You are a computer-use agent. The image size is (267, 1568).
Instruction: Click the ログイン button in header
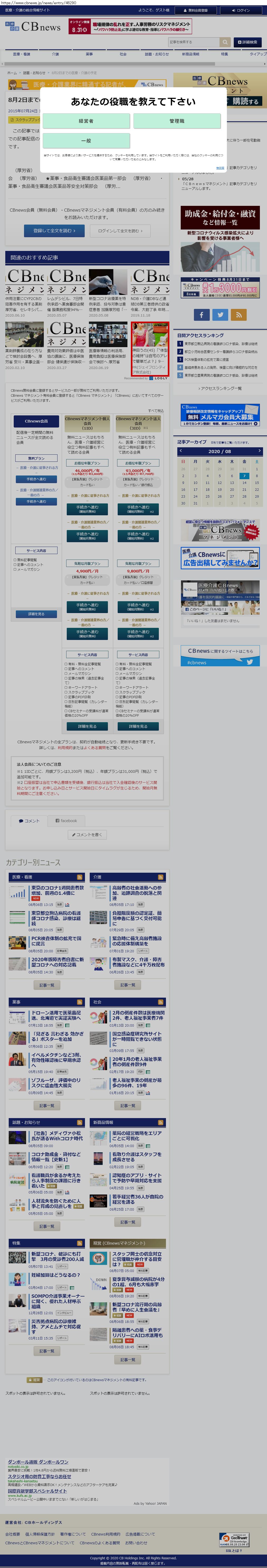tap(241, 10)
